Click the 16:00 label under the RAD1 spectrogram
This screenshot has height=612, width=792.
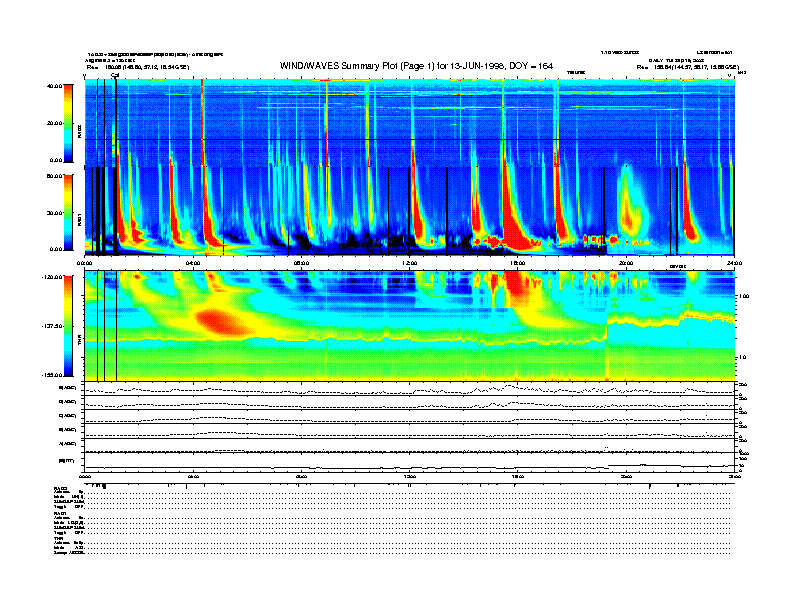(518, 263)
